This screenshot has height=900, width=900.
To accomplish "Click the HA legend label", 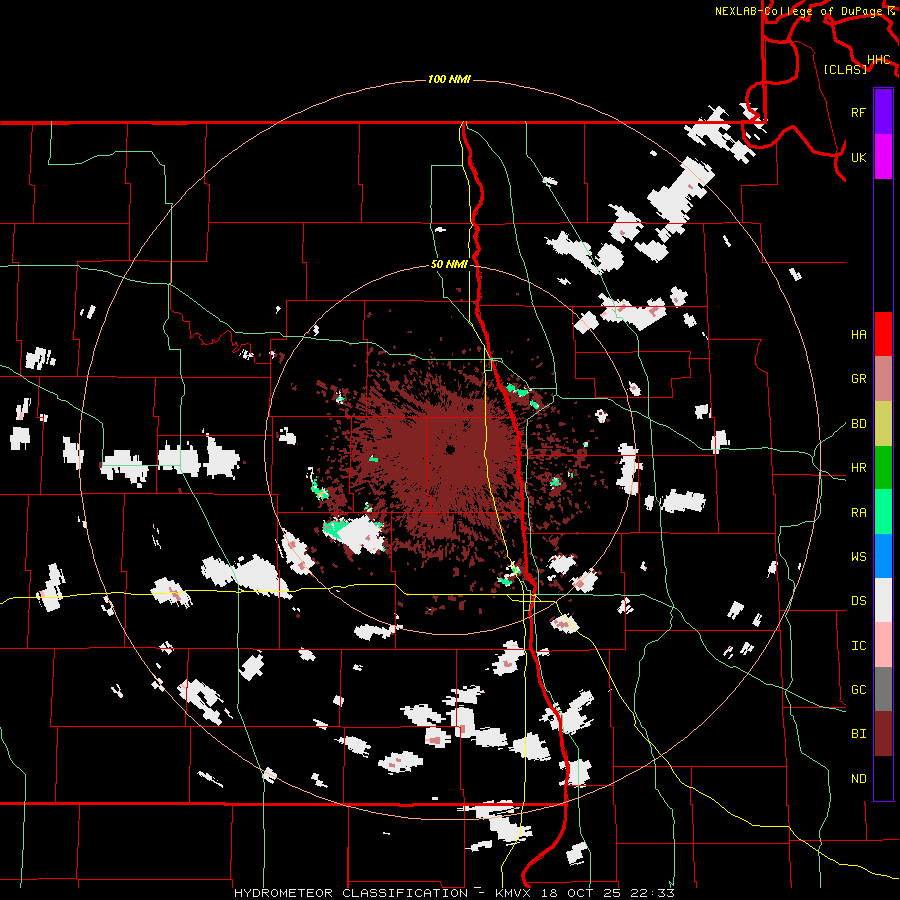I will 858,335.
